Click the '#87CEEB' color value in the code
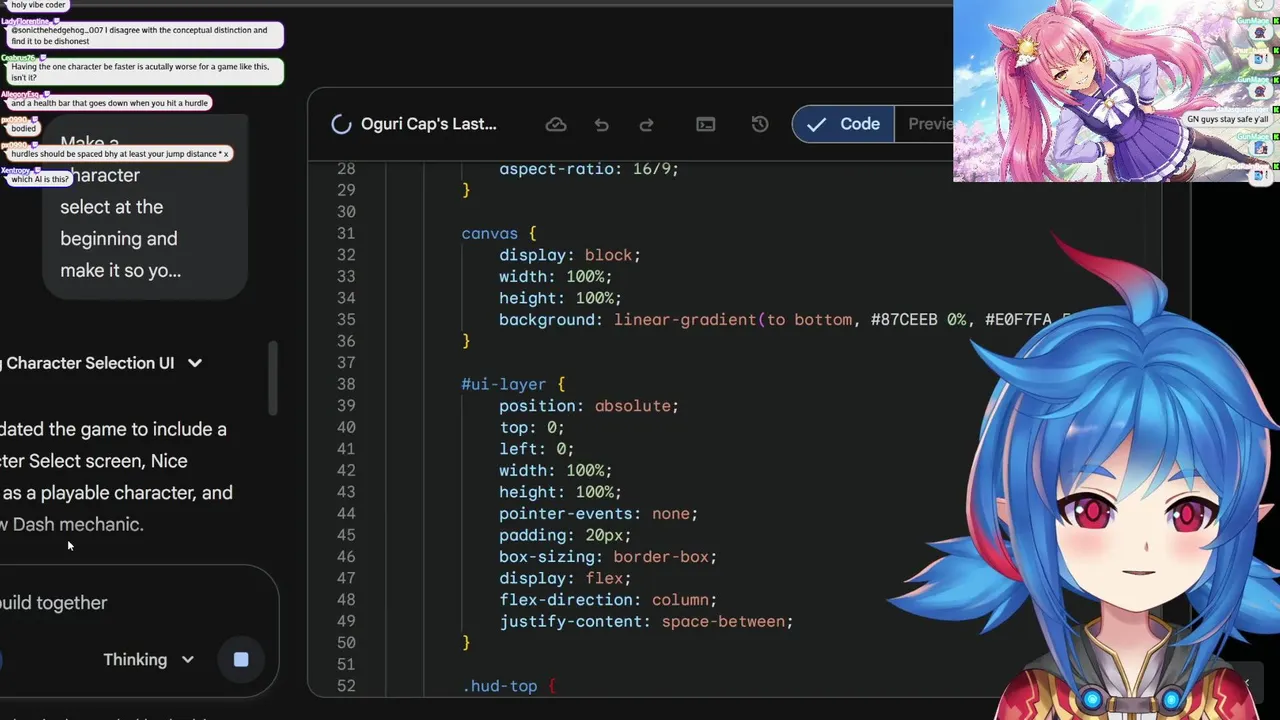 [904, 320]
